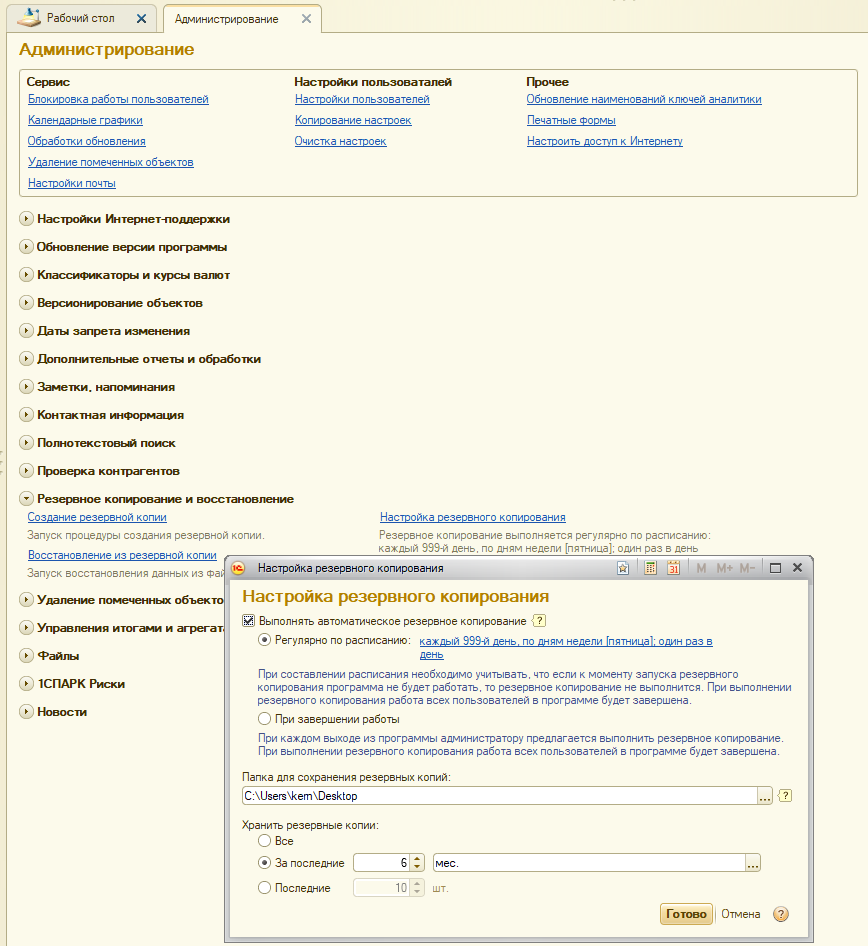Add backup settings dialog to favorites (star icon)
This screenshot has height=946, width=868.
(623, 568)
